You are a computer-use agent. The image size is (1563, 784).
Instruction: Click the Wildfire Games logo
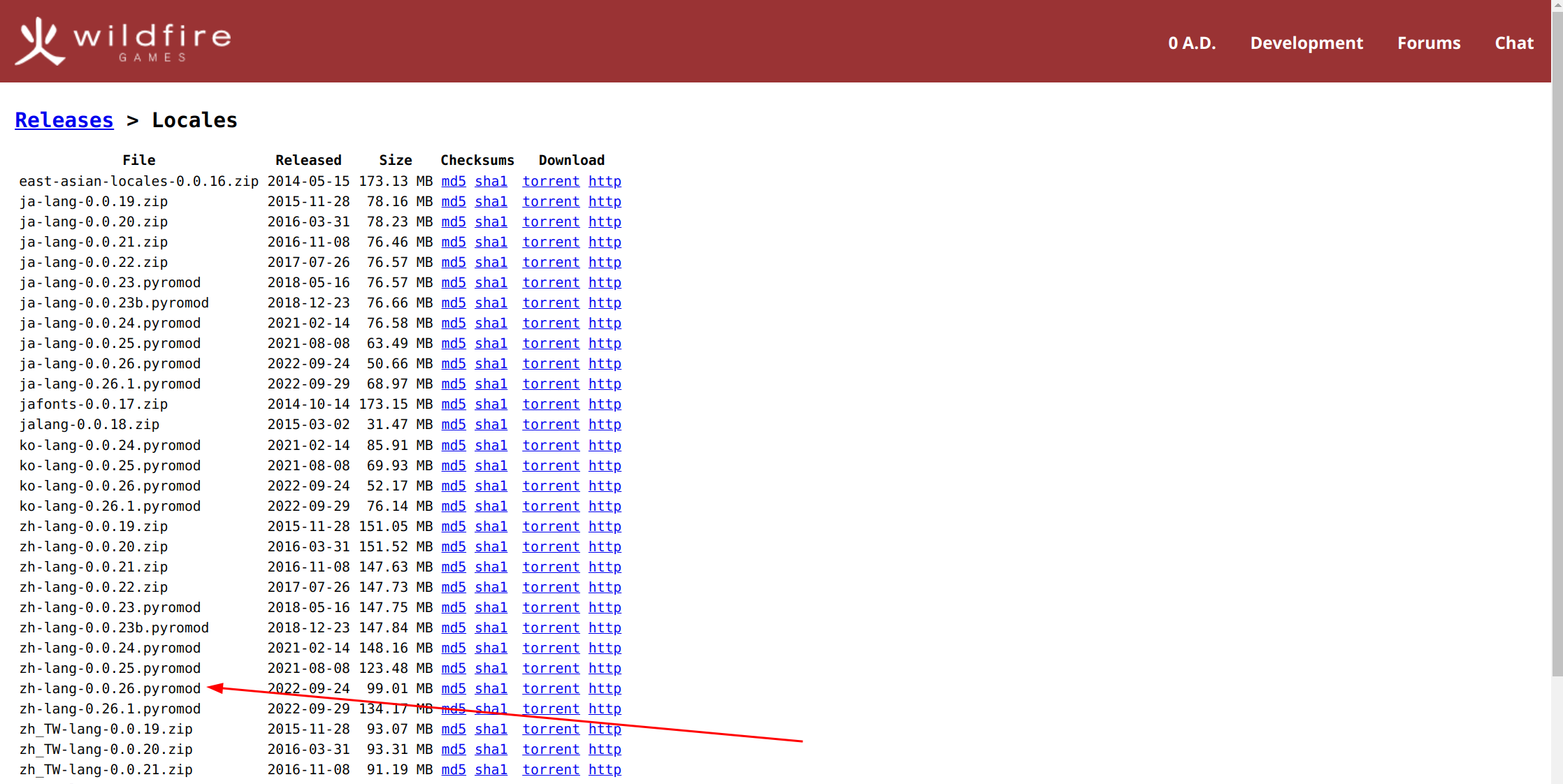tap(124, 41)
